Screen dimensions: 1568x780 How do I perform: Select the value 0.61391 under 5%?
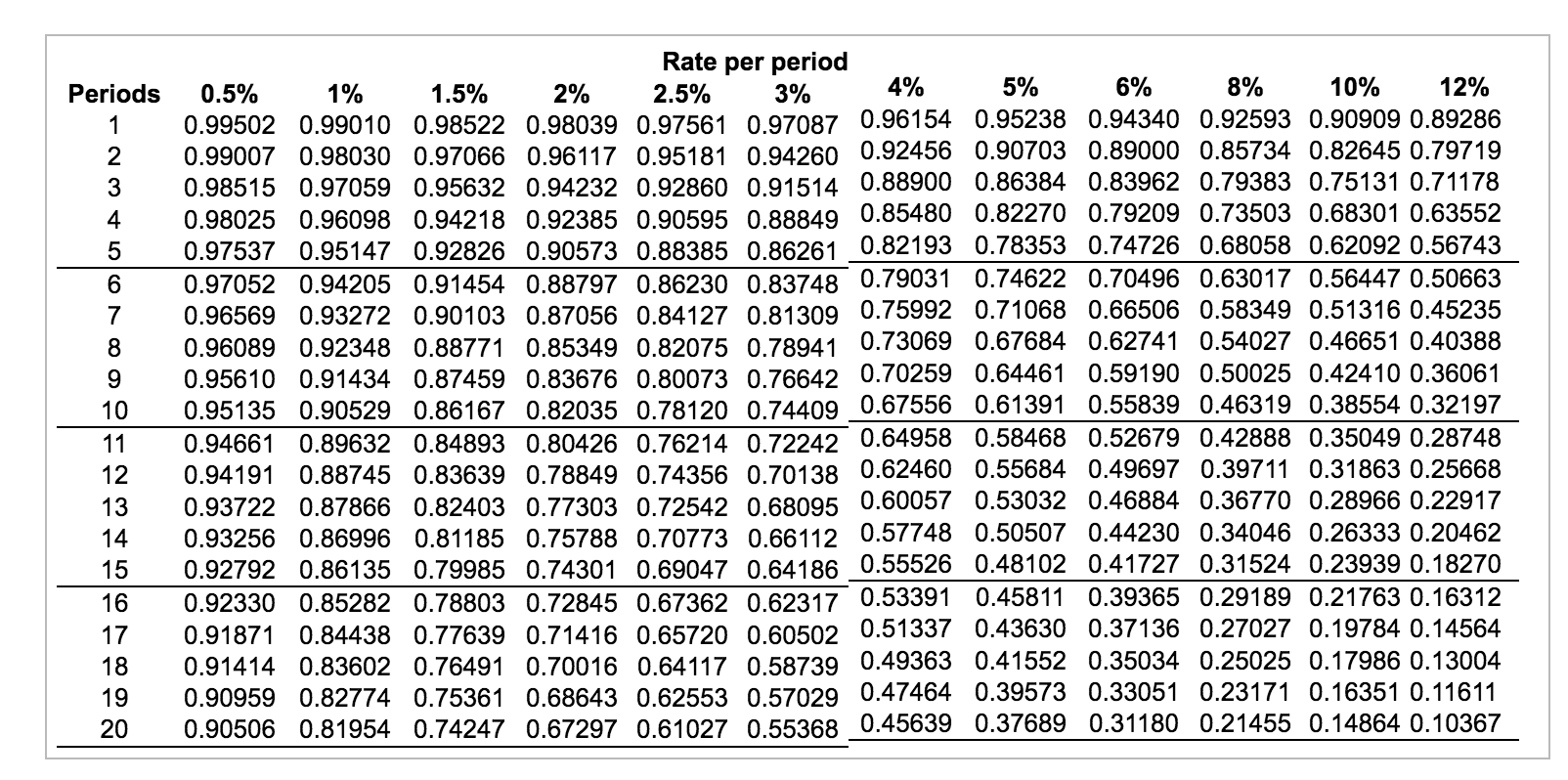click(x=1021, y=405)
